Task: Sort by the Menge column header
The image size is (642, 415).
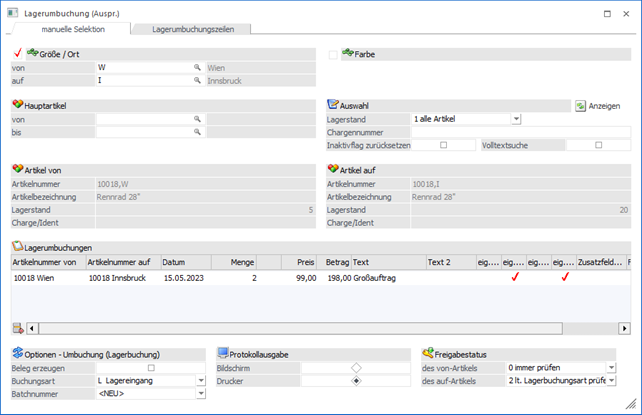Action: pos(234,262)
